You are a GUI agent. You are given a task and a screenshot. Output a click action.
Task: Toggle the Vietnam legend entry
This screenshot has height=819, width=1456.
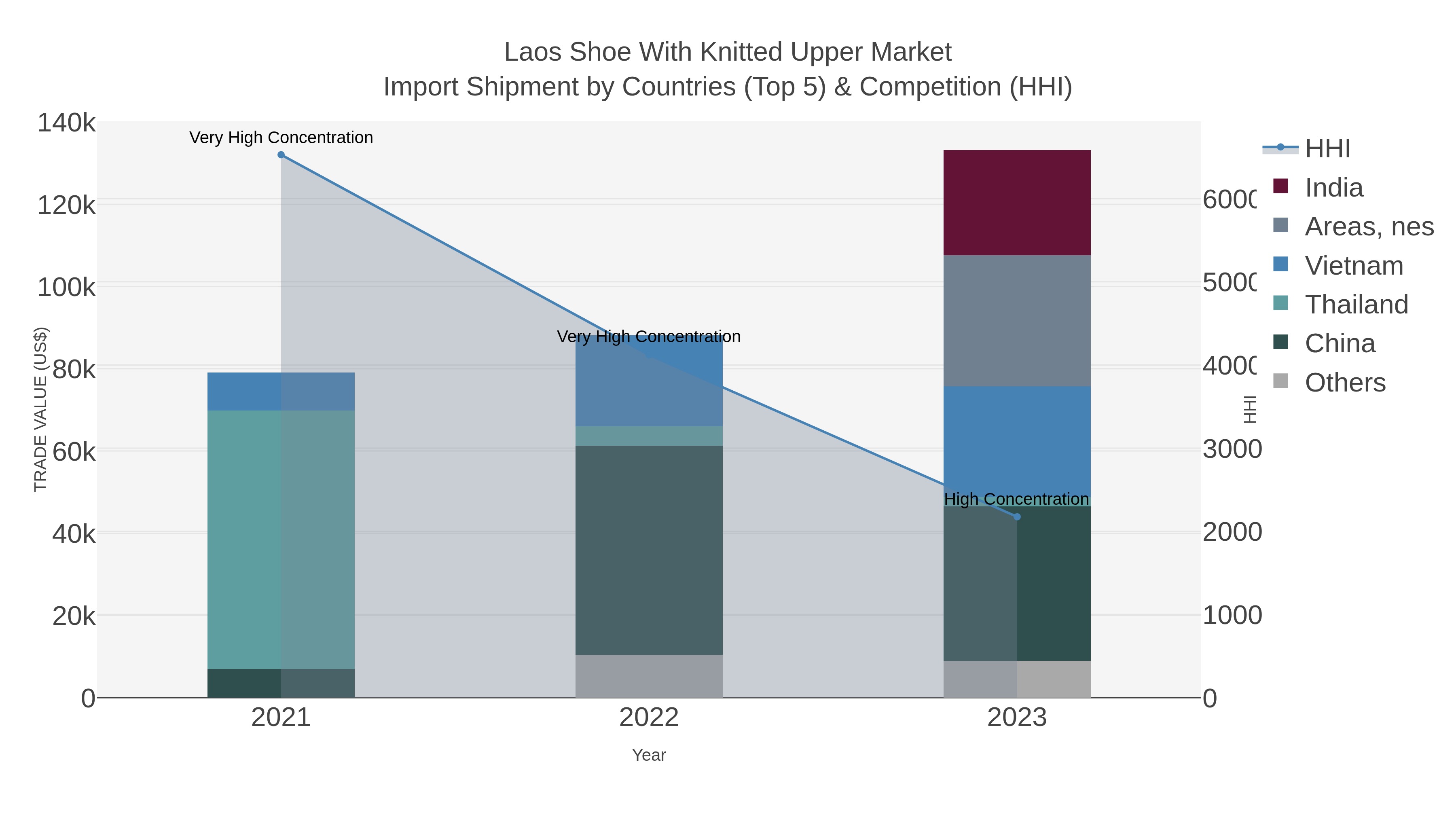1338,266
